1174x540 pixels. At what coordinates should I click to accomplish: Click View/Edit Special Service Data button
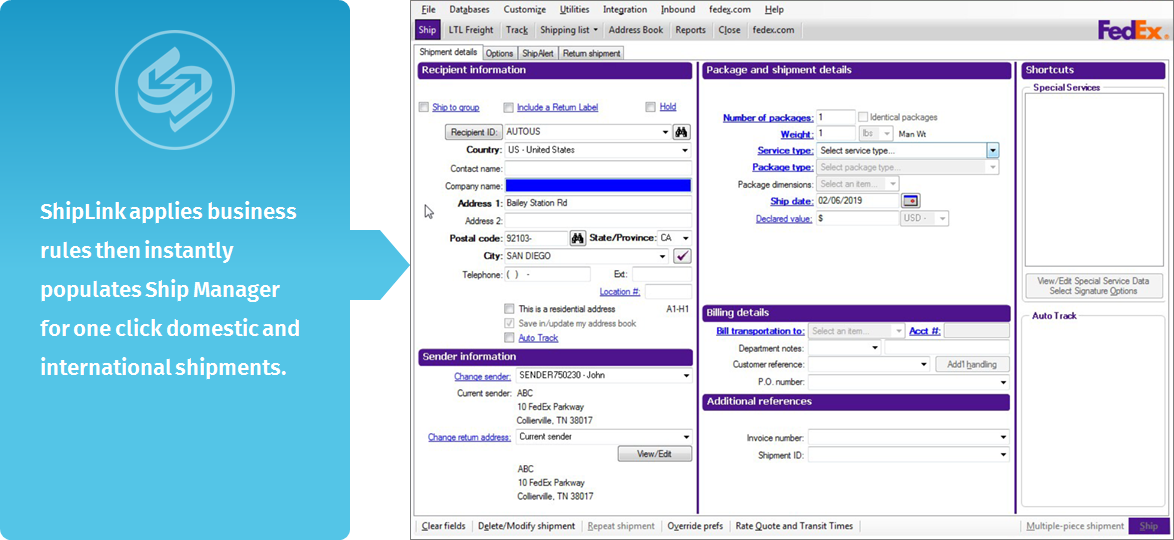pos(1093,285)
